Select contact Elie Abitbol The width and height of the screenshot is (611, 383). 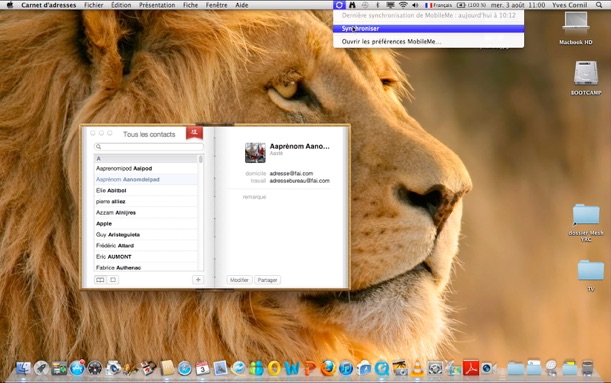point(146,191)
